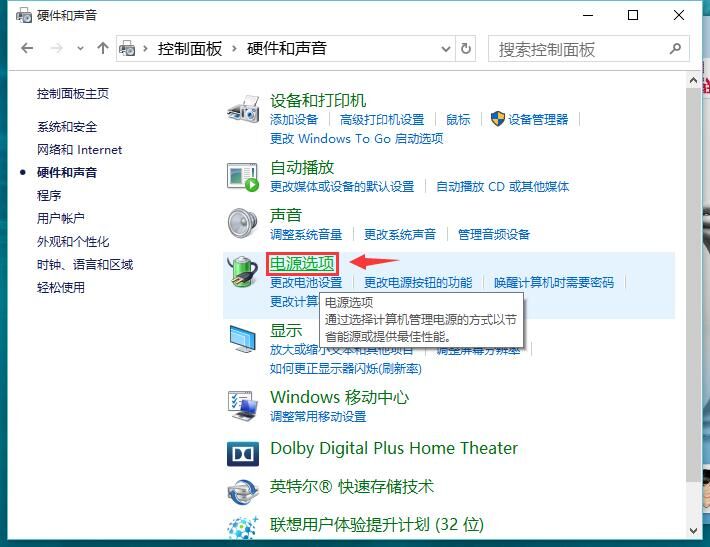Click the Windows Mobility Center icon
This screenshot has width=710, height=547.
[243, 405]
